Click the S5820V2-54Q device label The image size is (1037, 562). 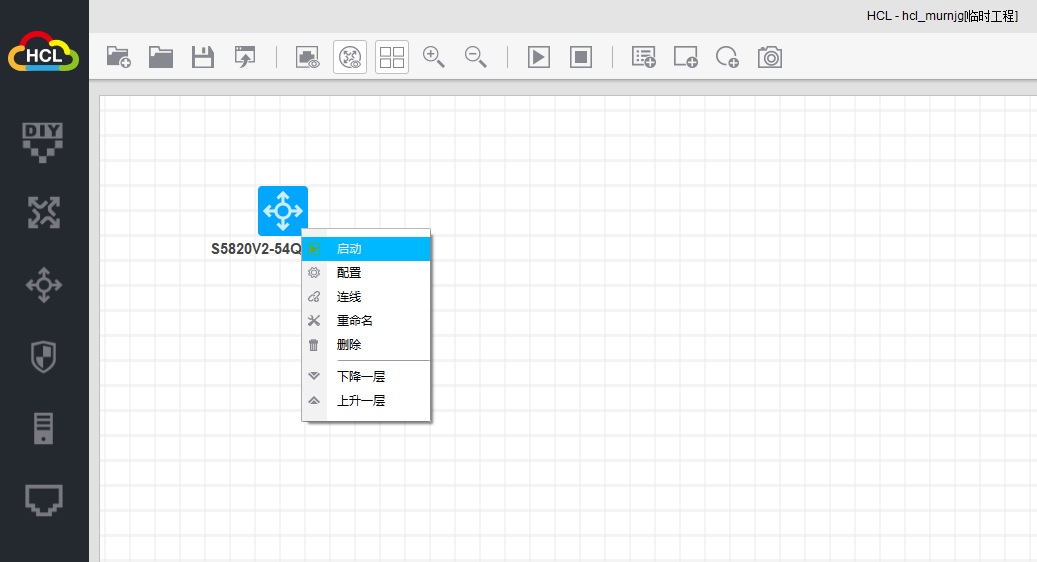[x=256, y=249]
